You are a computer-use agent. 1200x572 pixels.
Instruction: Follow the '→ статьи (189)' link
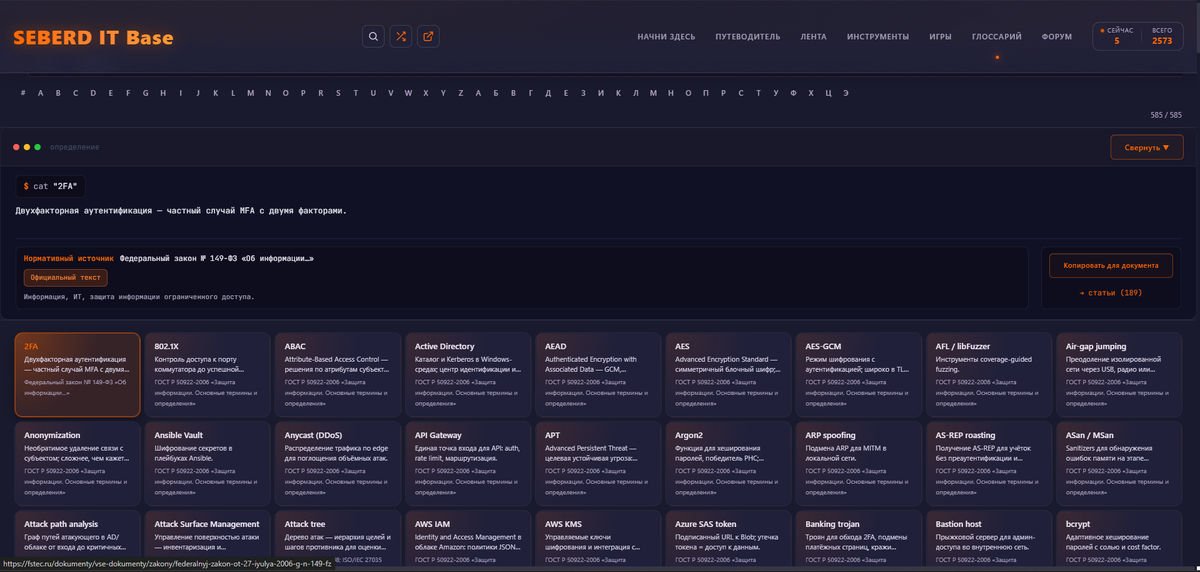click(x=1110, y=293)
